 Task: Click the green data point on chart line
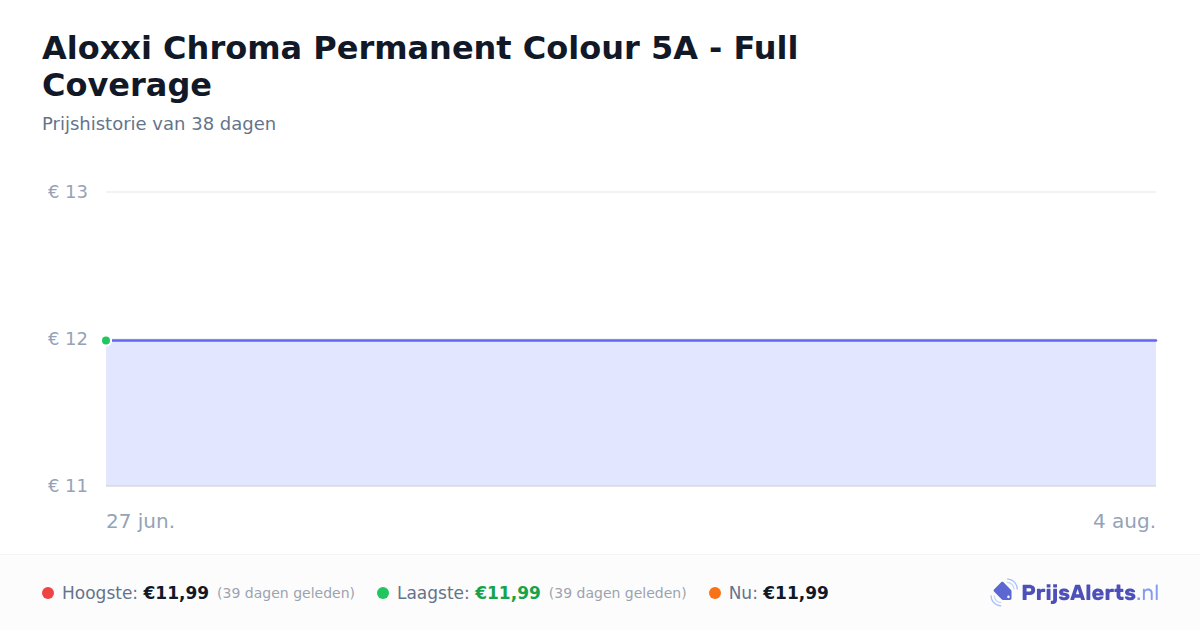tap(106, 340)
